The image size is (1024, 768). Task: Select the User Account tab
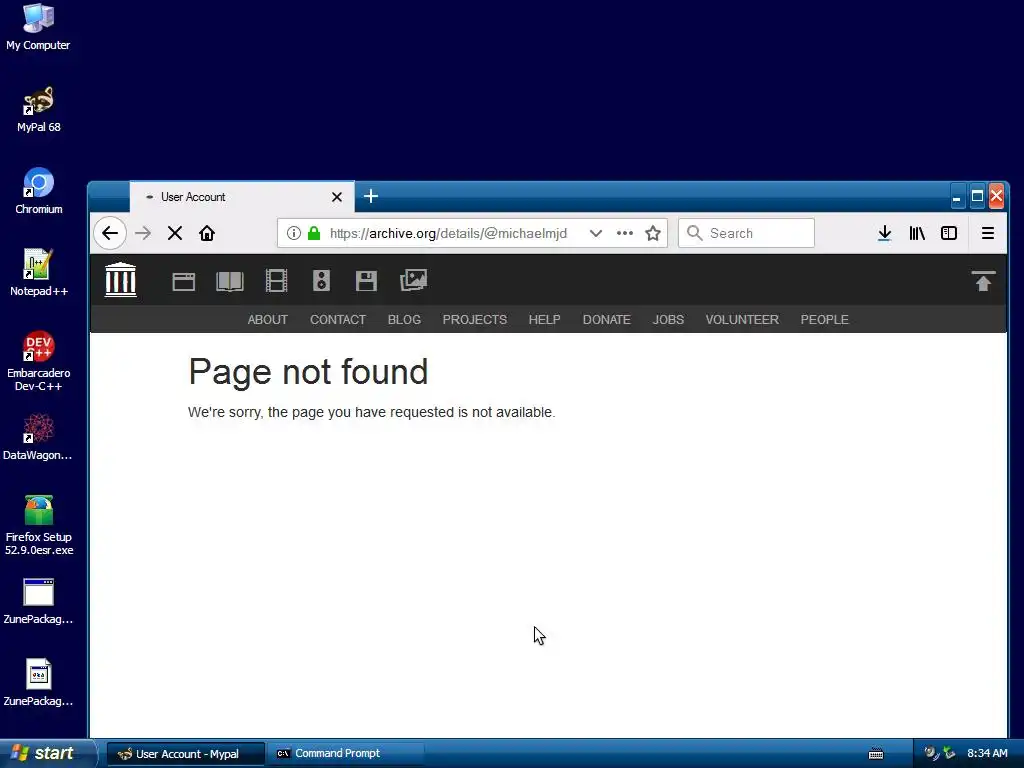point(242,197)
